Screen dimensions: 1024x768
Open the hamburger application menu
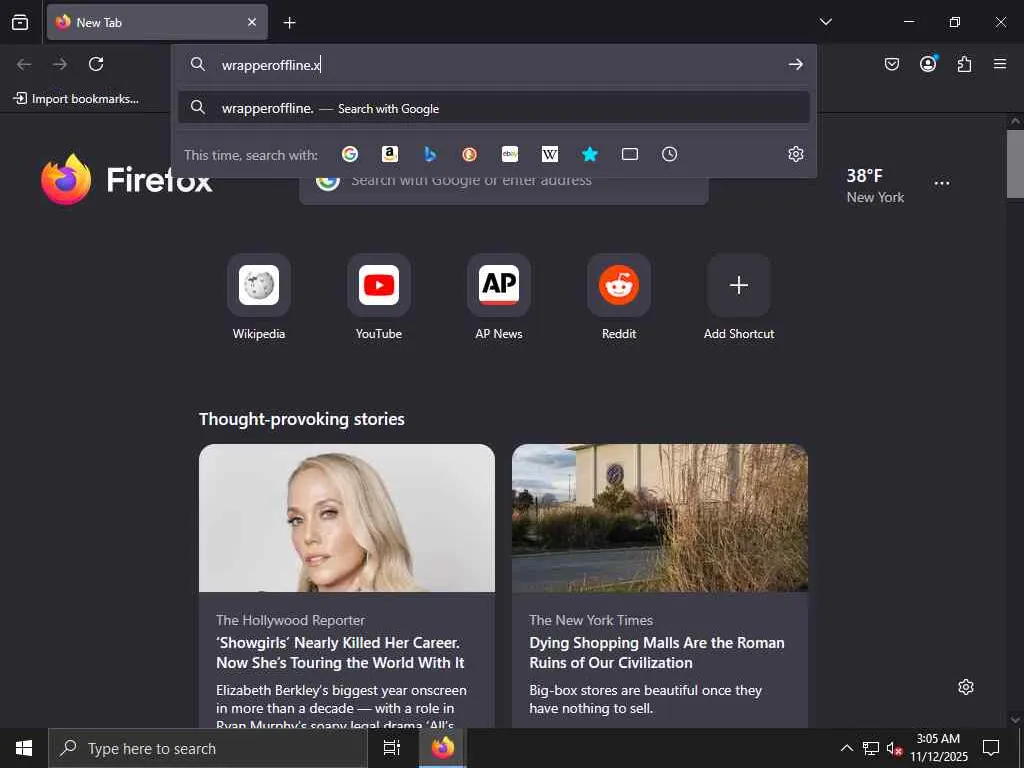point(1000,64)
